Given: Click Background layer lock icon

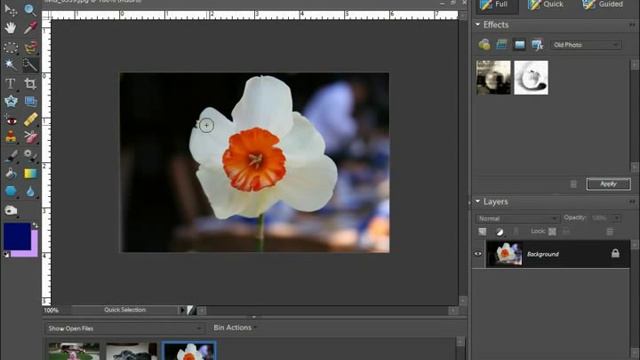Looking at the screenshot, I should click(615, 253).
